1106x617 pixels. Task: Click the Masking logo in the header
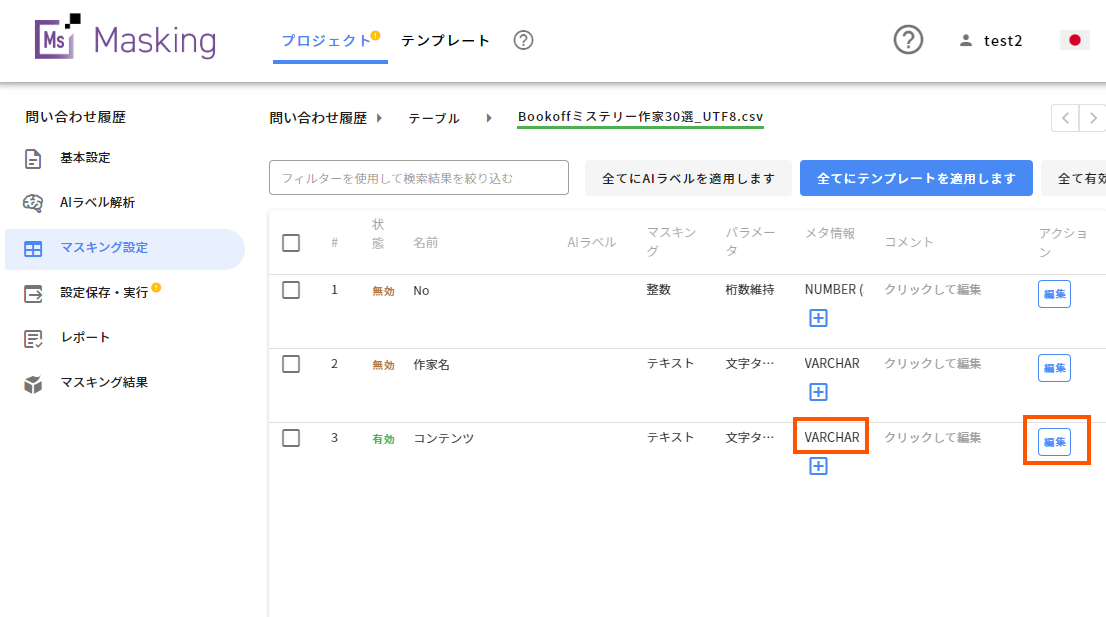pos(122,40)
